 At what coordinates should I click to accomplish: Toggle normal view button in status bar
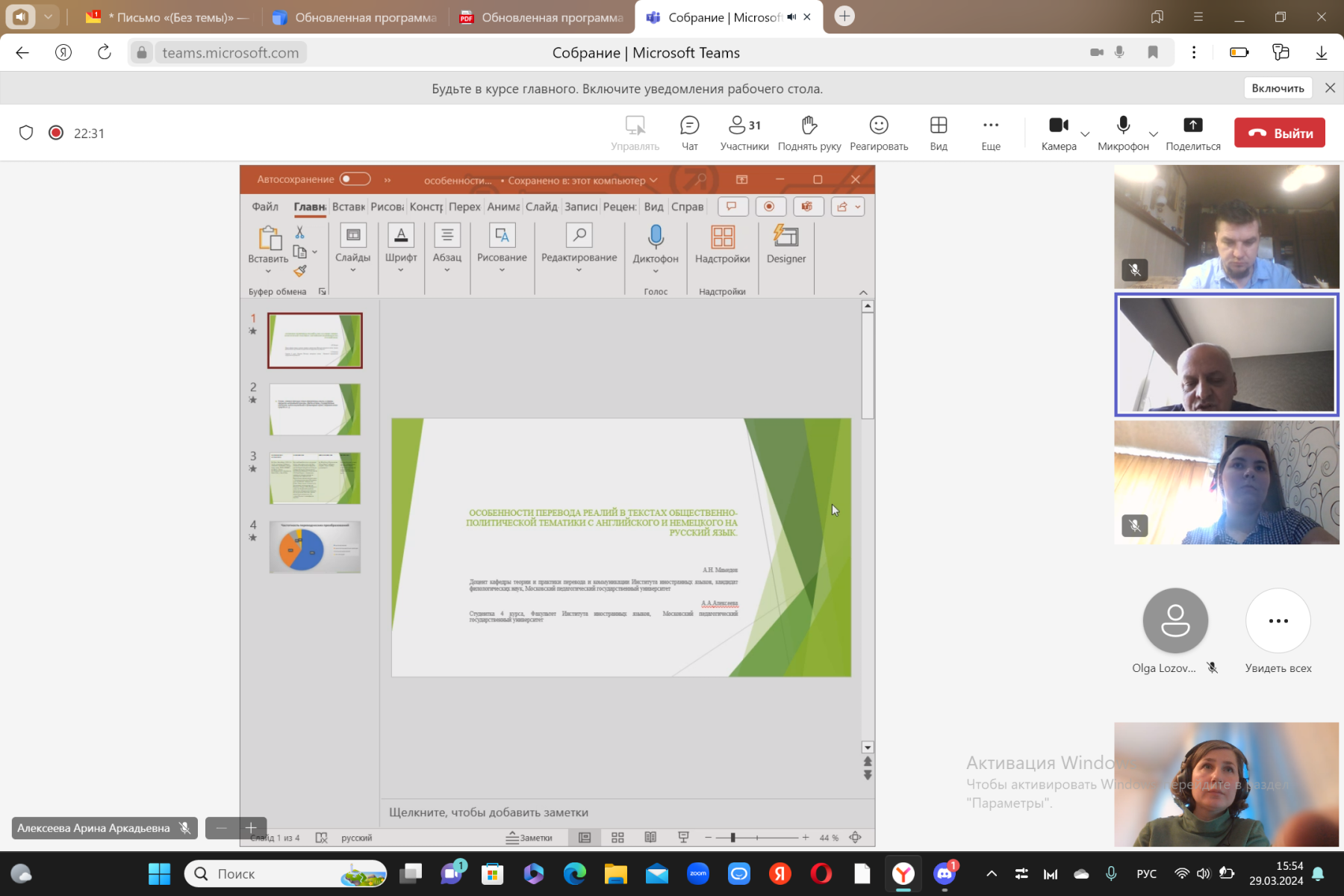coord(585,838)
